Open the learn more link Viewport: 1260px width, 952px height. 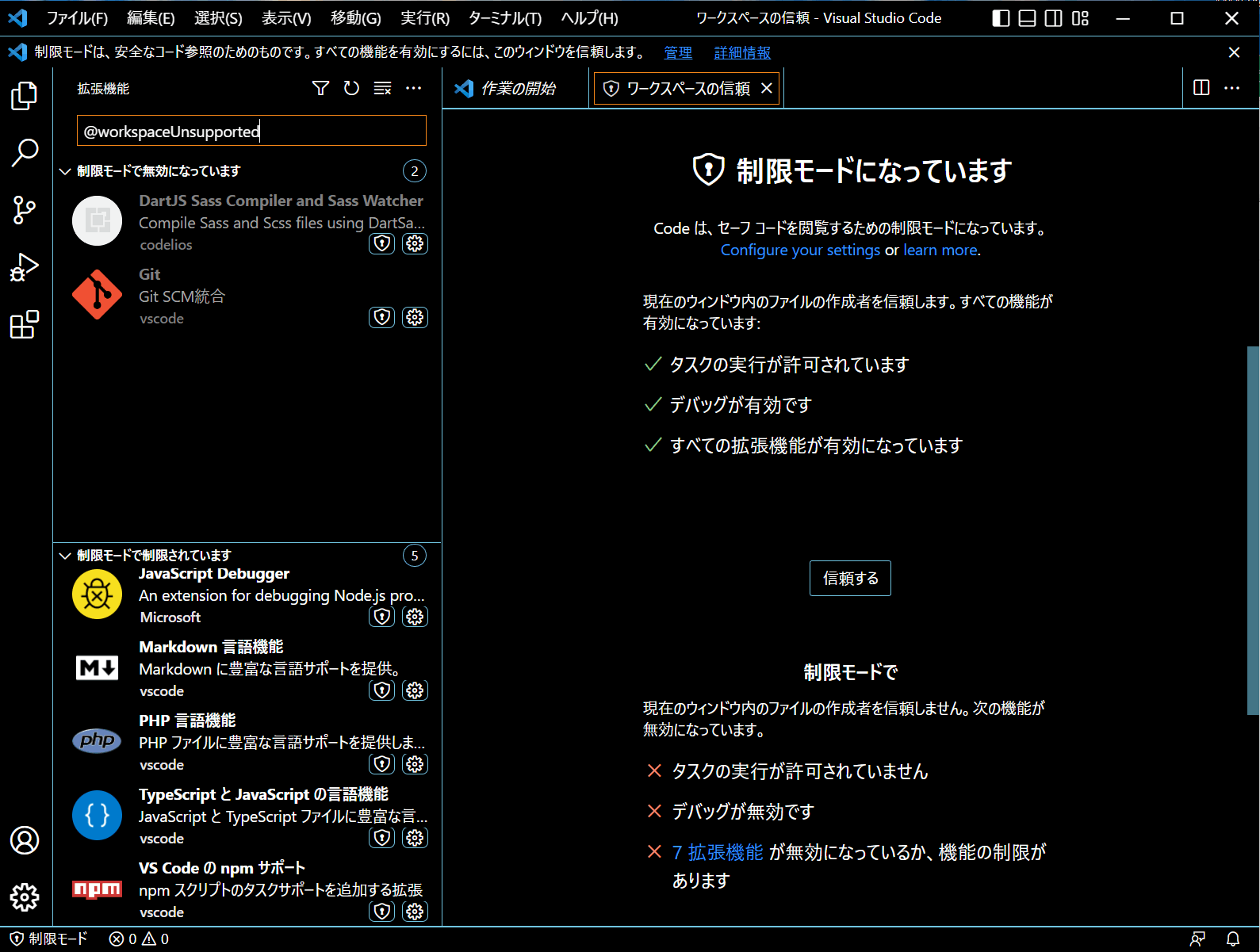point(940,250)
